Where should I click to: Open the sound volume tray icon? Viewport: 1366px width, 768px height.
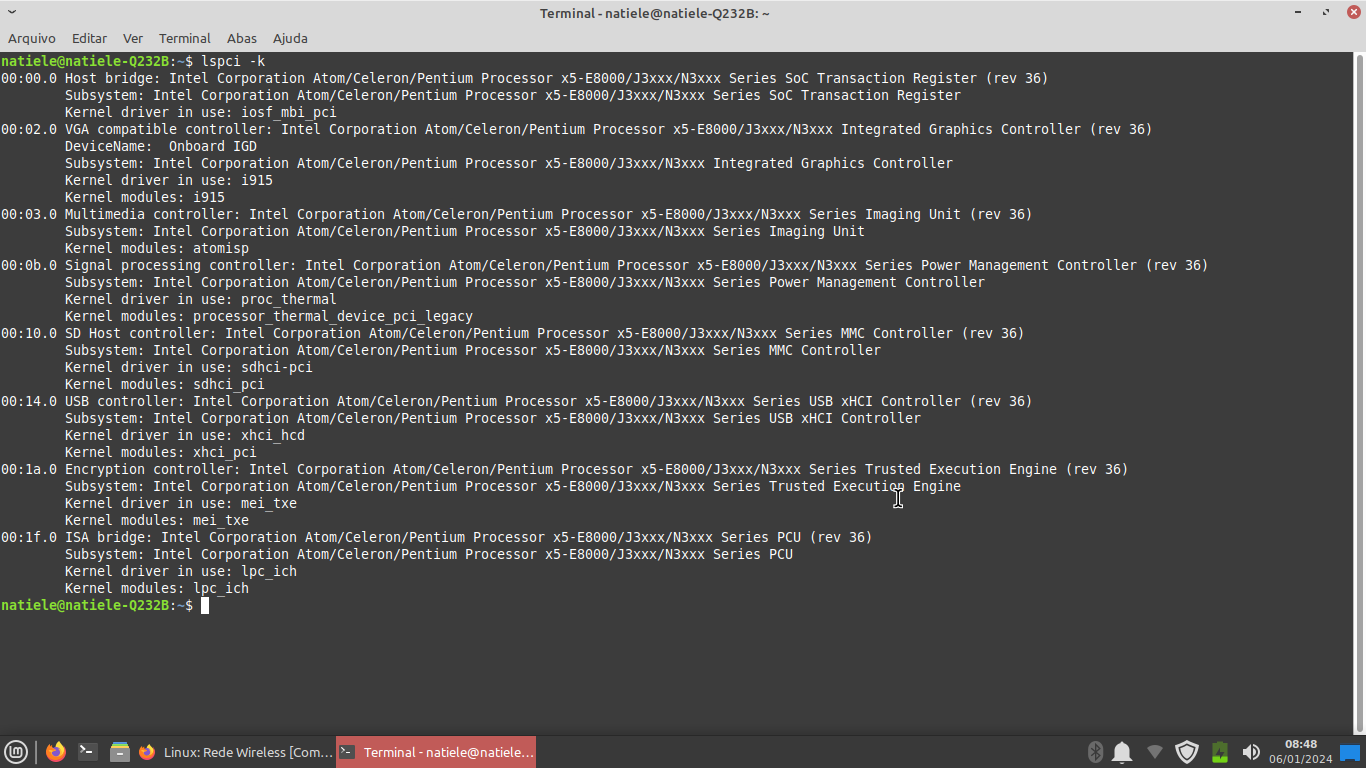point(1251,752)
